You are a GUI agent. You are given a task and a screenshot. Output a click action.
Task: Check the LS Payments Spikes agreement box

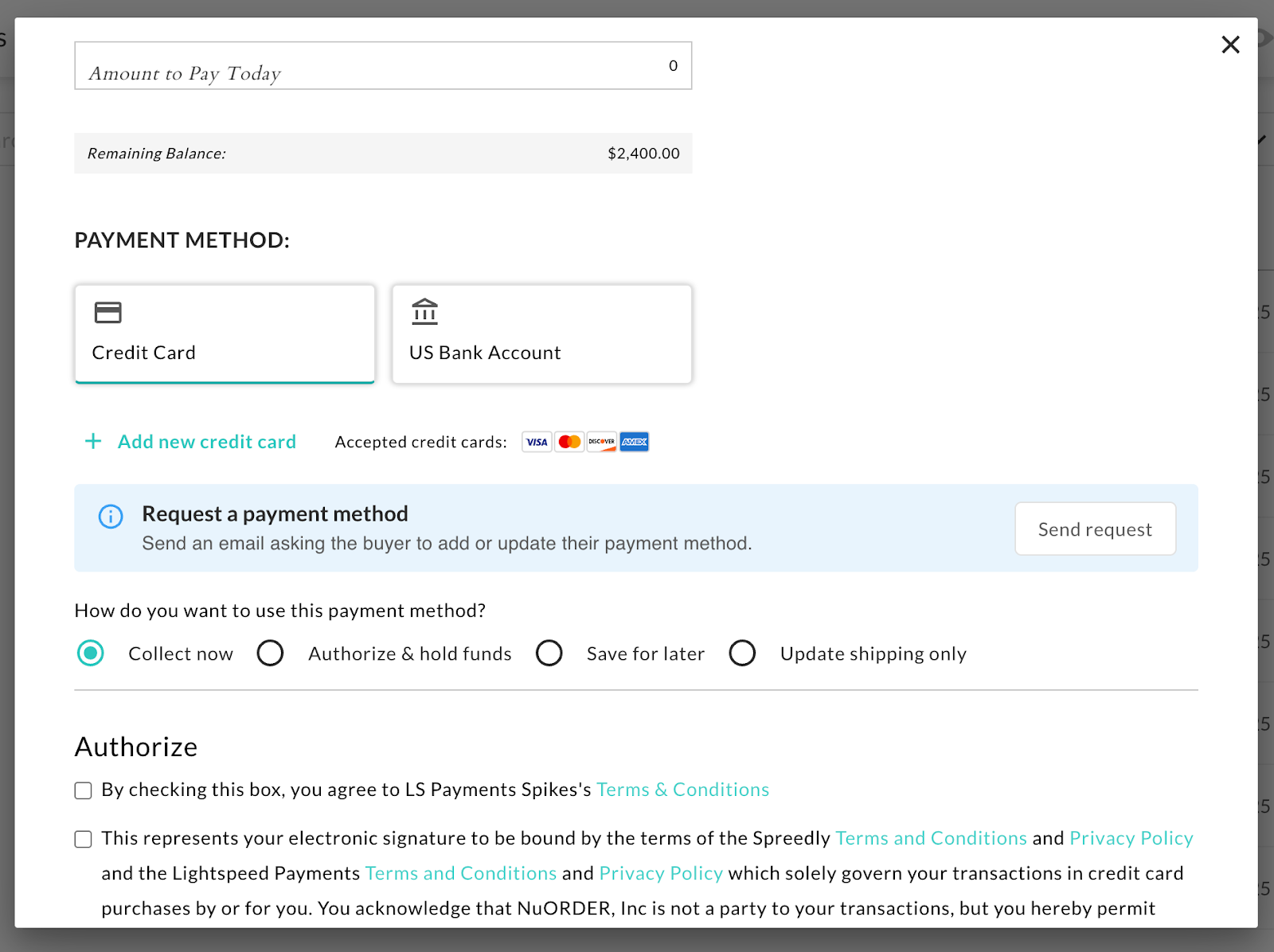pyautogui.click(x=84, y=790)
